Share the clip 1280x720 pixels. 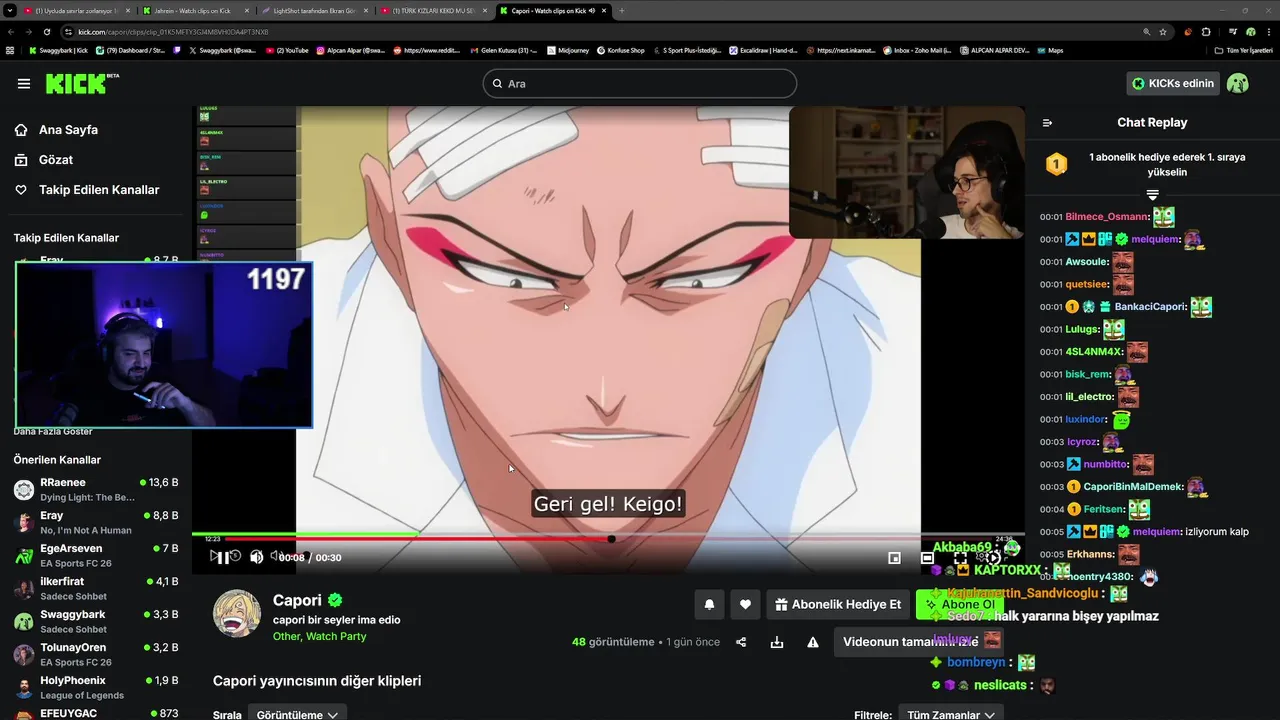tap(741, 642)
